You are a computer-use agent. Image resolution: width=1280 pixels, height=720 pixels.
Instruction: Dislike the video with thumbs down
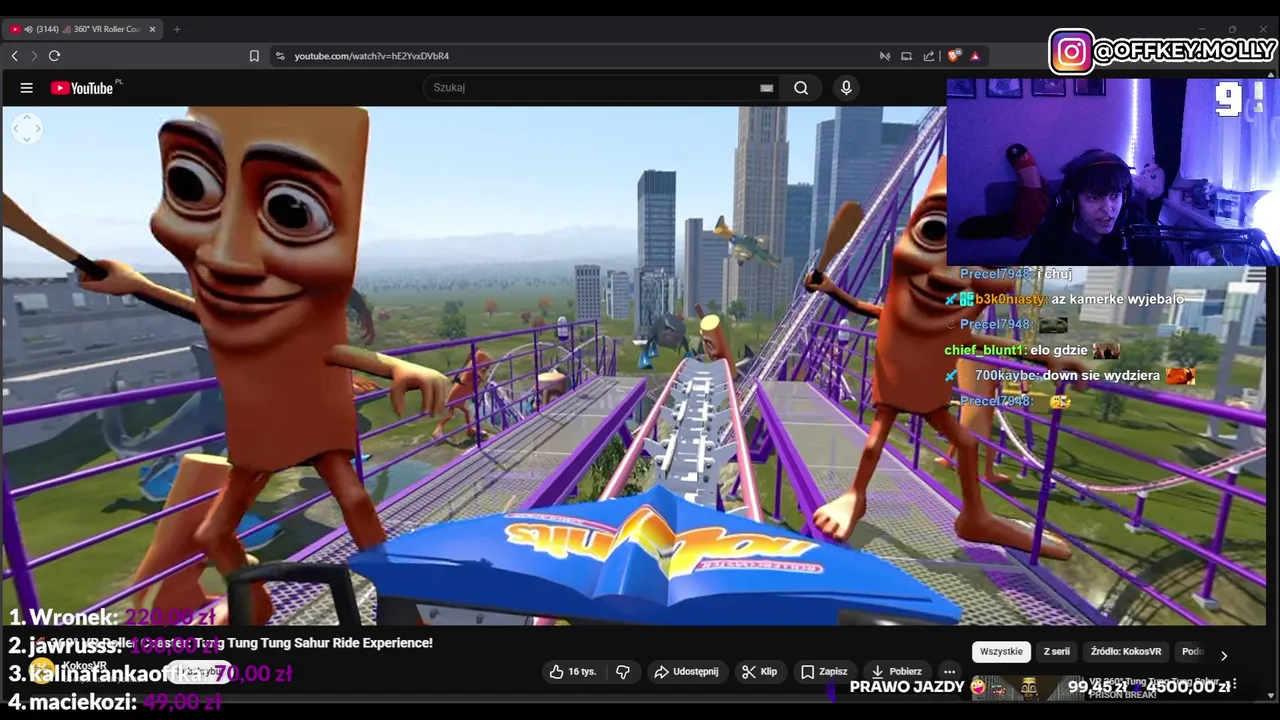pos(623,672)
